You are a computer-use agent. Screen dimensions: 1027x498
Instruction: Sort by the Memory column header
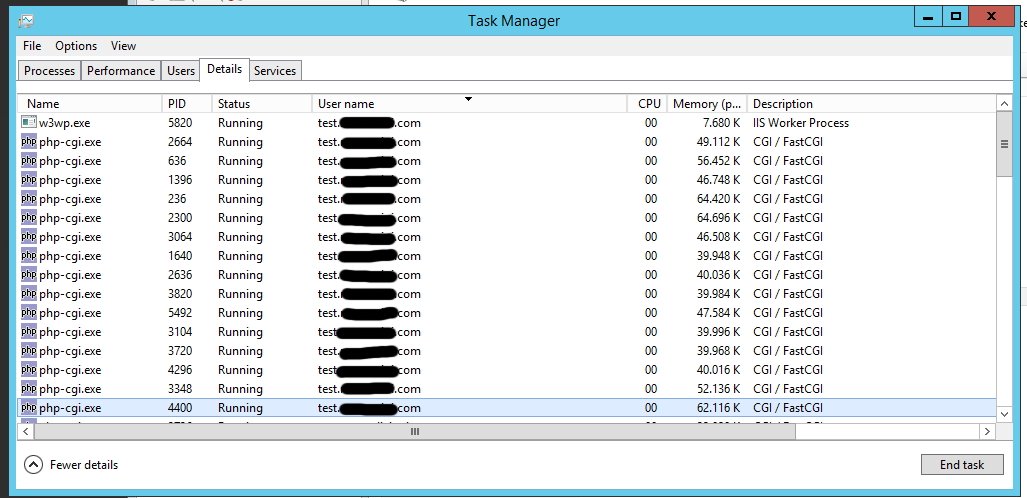707,104
